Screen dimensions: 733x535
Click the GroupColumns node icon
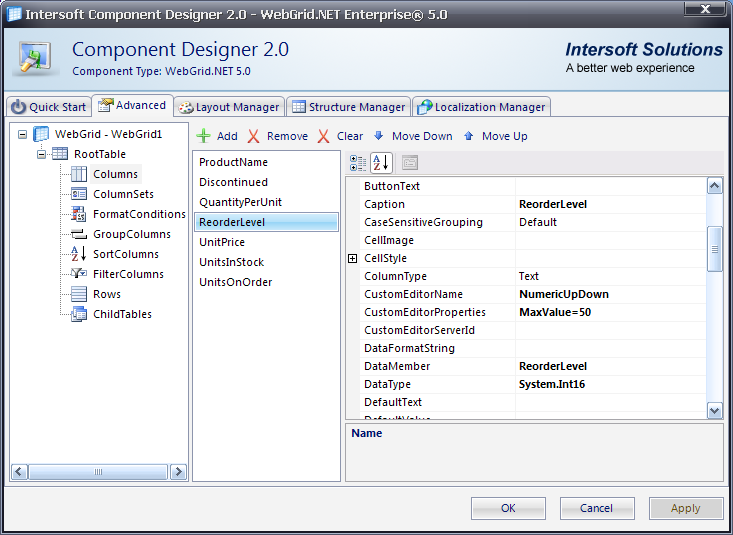click(x=79, y=234)
